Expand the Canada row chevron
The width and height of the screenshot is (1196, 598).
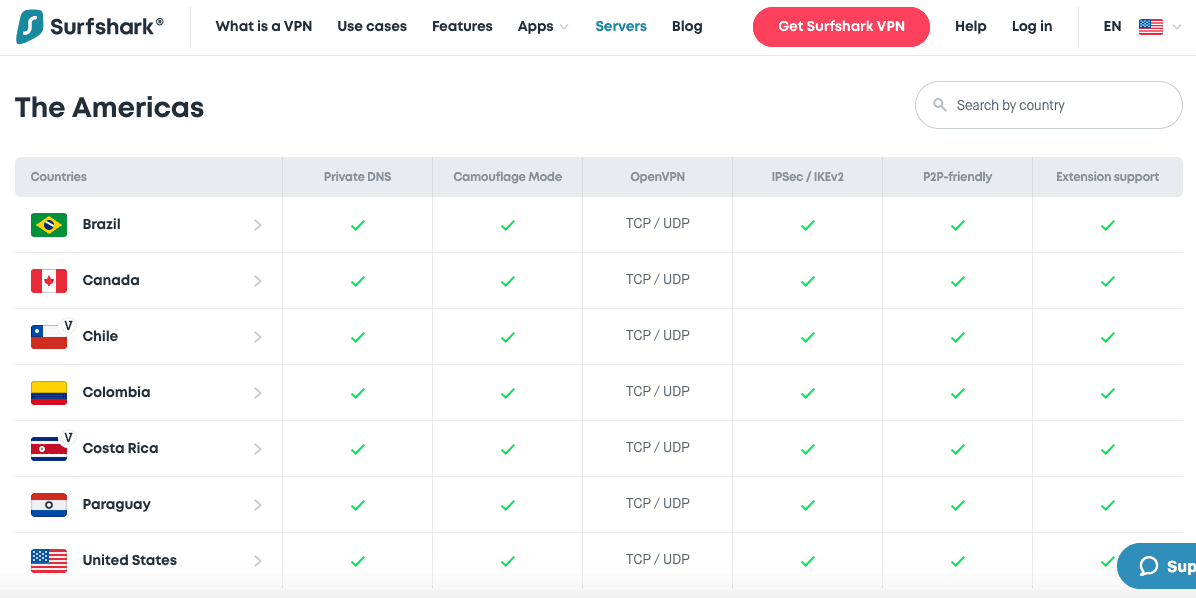tap(258, 281)
